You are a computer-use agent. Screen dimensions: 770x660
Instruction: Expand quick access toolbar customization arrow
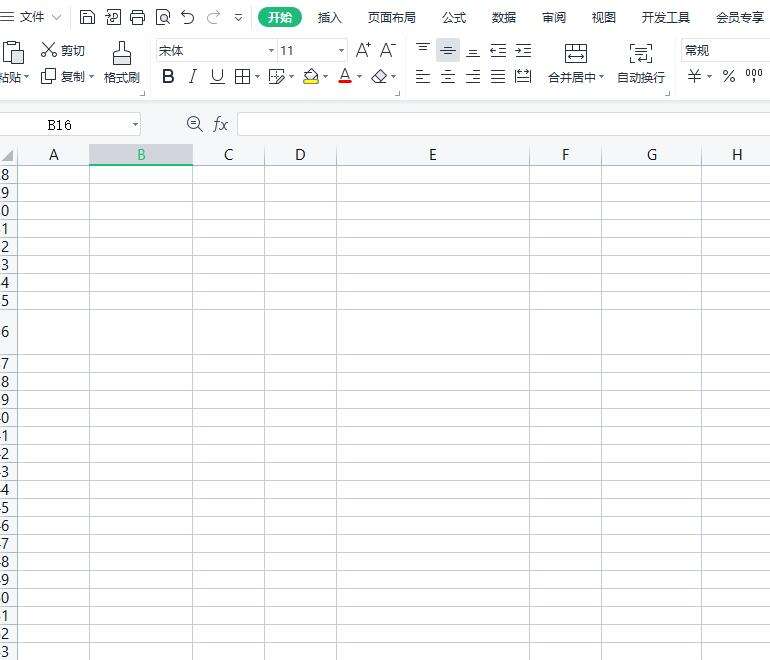click(x=238, y=18)
